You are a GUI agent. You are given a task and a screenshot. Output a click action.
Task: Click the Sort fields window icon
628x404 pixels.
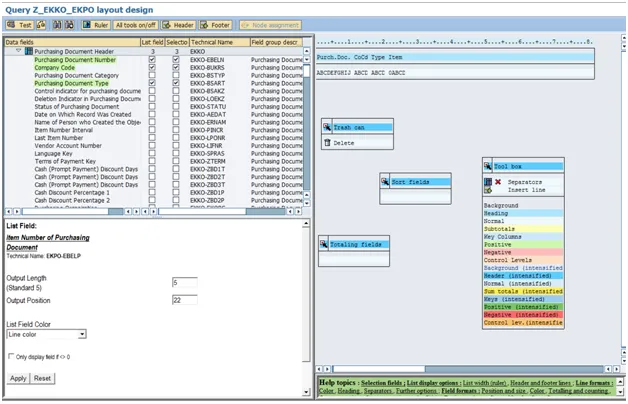point(385,182)
